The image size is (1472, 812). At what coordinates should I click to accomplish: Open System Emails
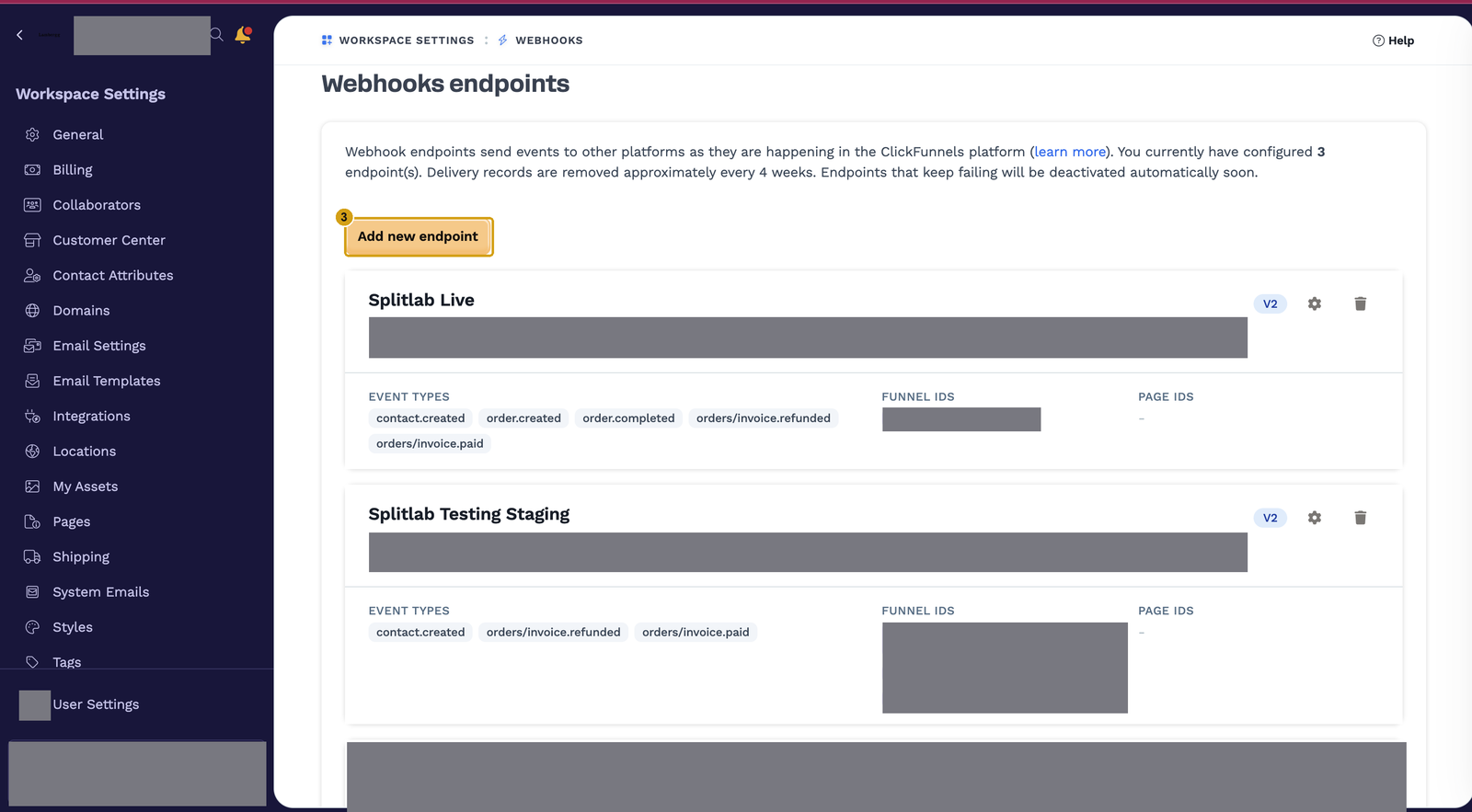(x=101, y=592)
